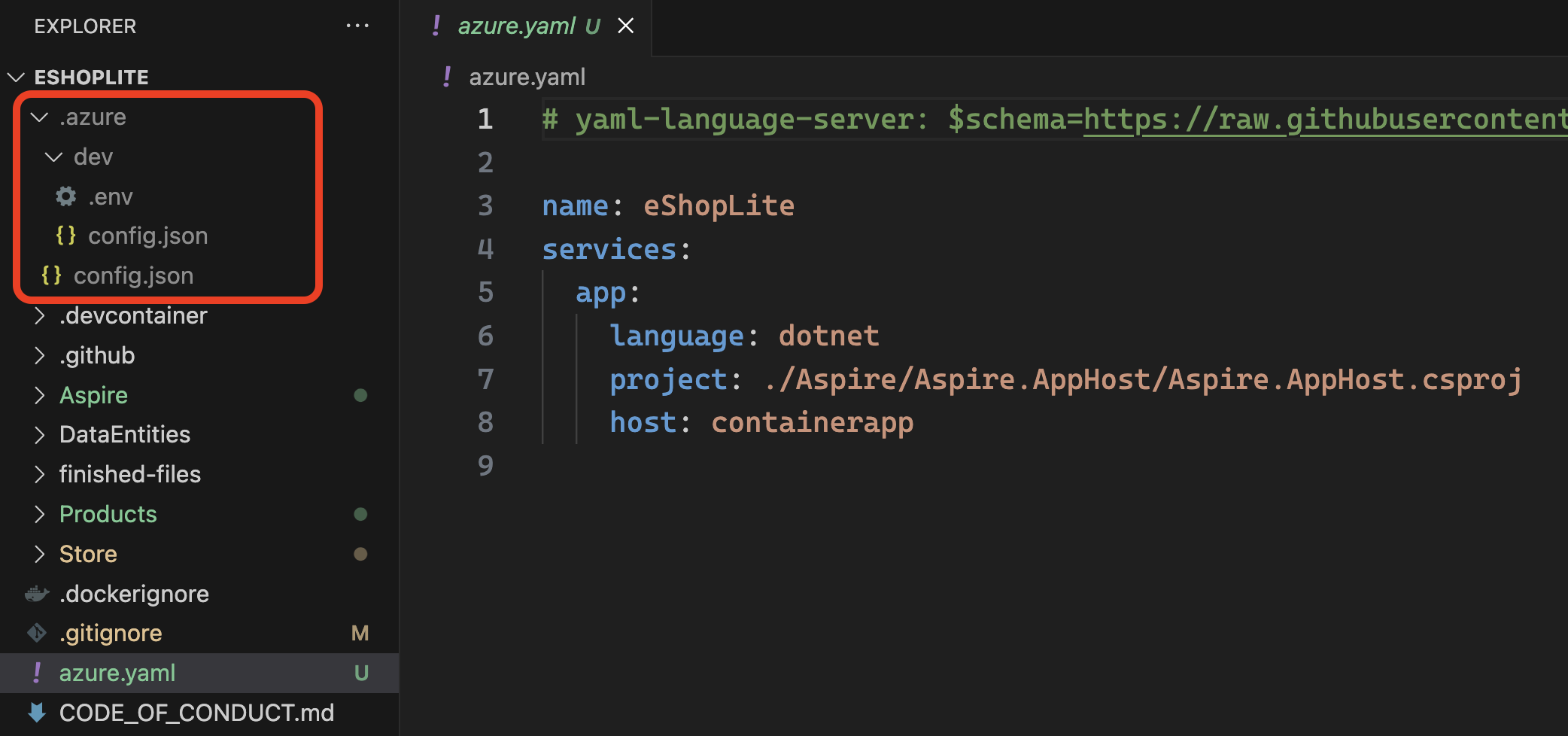Click line number 5 in the gutter
The image size is (1568, 736).
pos(485,292)
